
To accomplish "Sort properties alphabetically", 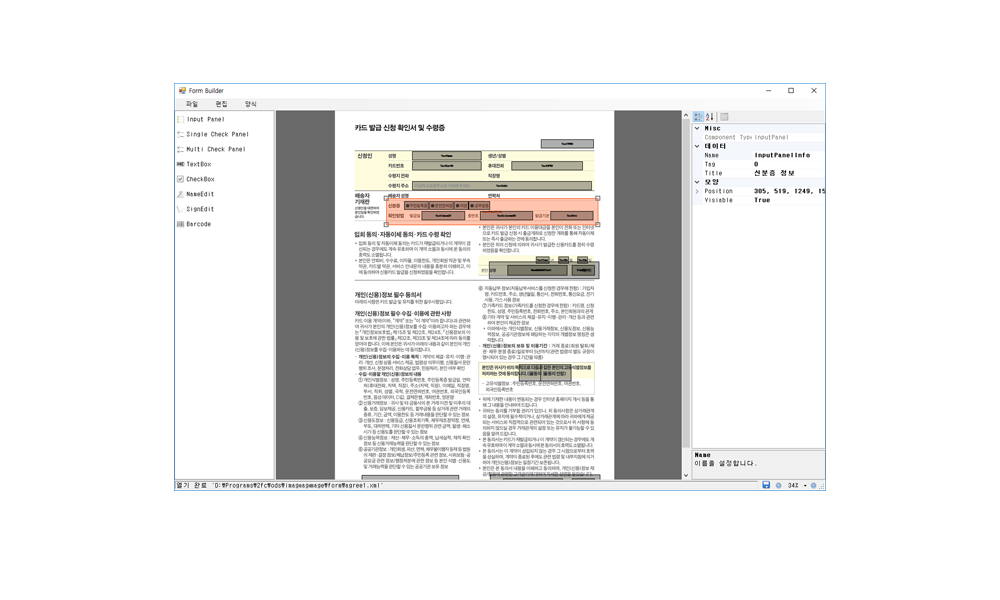I will 710,117.
